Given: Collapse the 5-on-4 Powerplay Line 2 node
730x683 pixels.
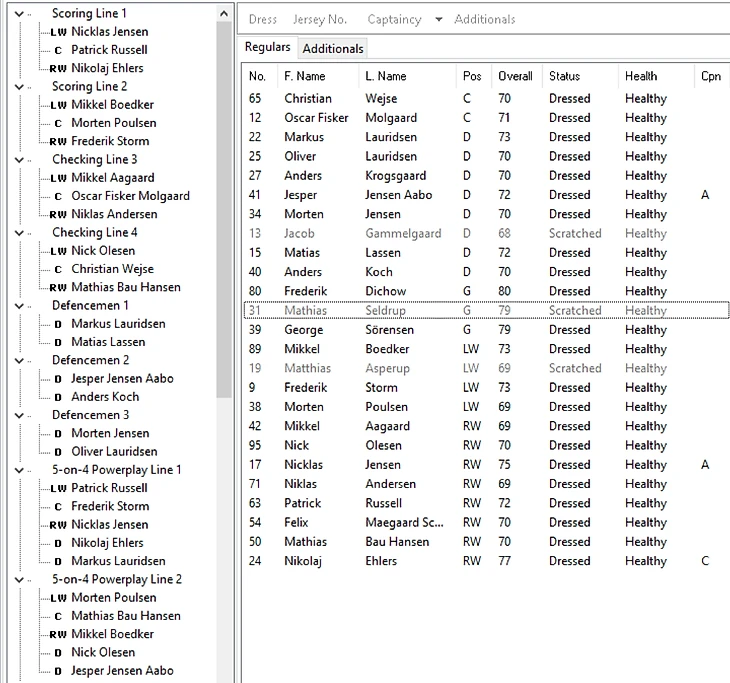Looking at the screenshot, I should (x=19, y=580).
